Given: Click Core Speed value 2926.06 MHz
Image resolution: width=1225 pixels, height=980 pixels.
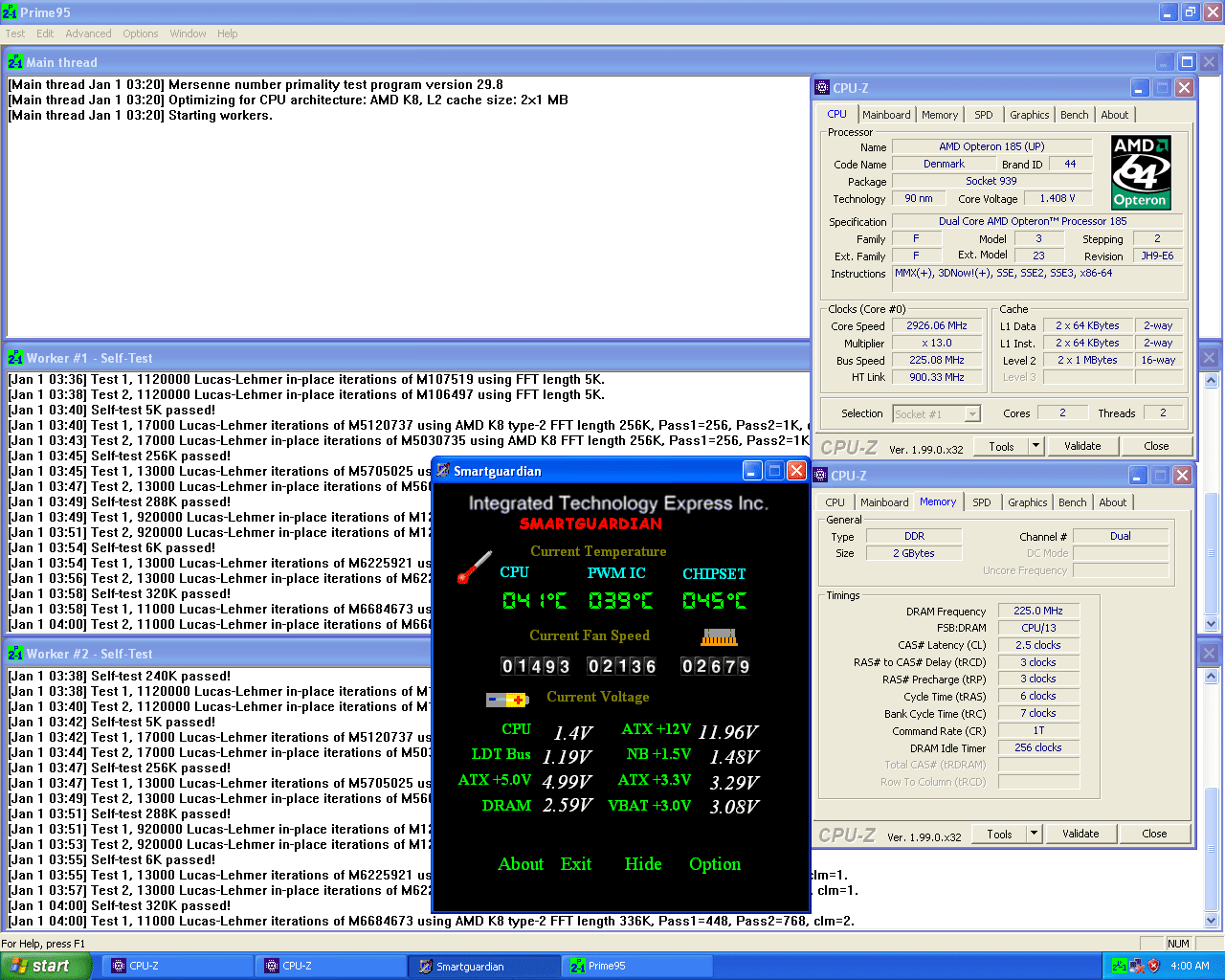Looking at the screenshot, I should point(937,326).
